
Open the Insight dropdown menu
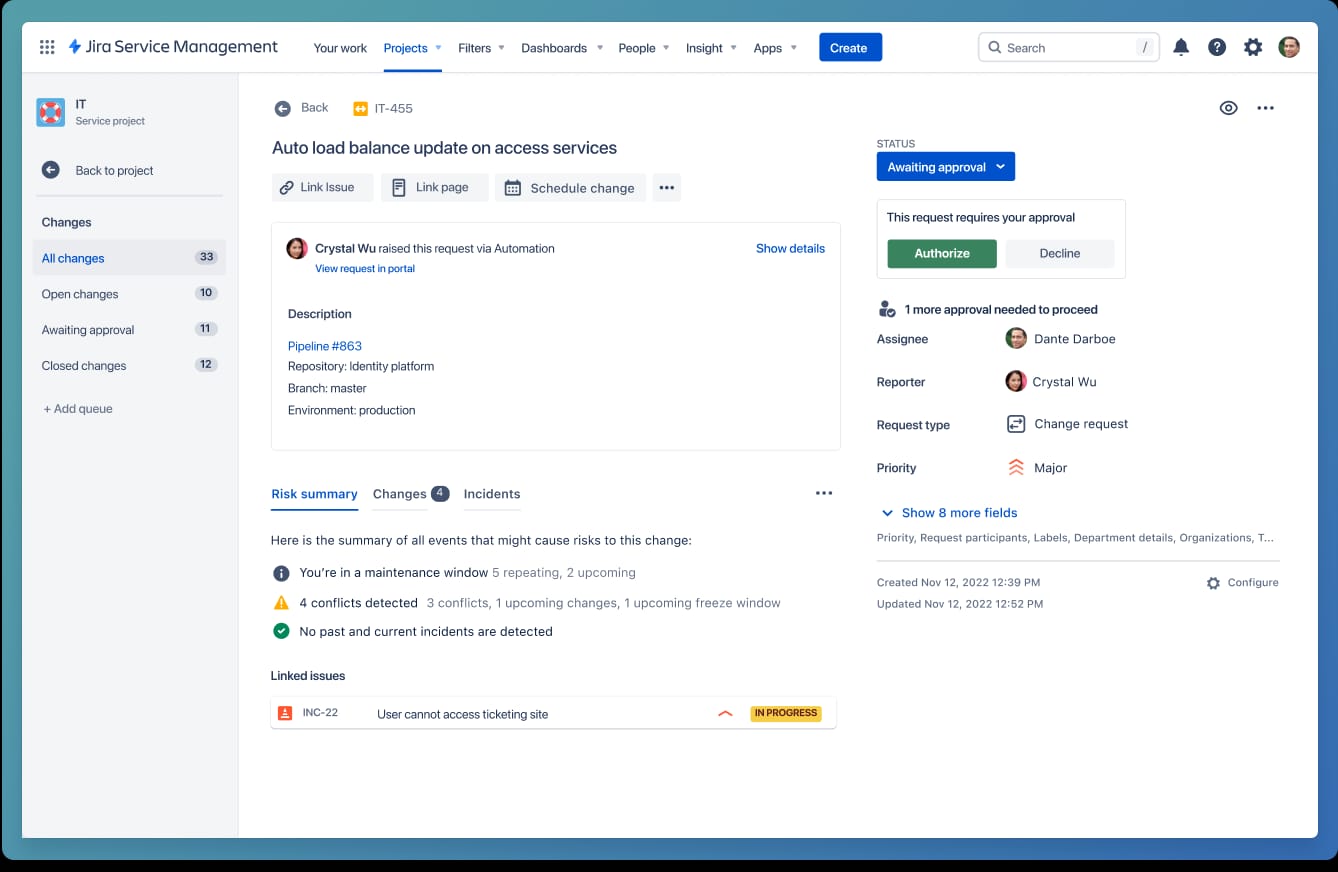(711, 48)
